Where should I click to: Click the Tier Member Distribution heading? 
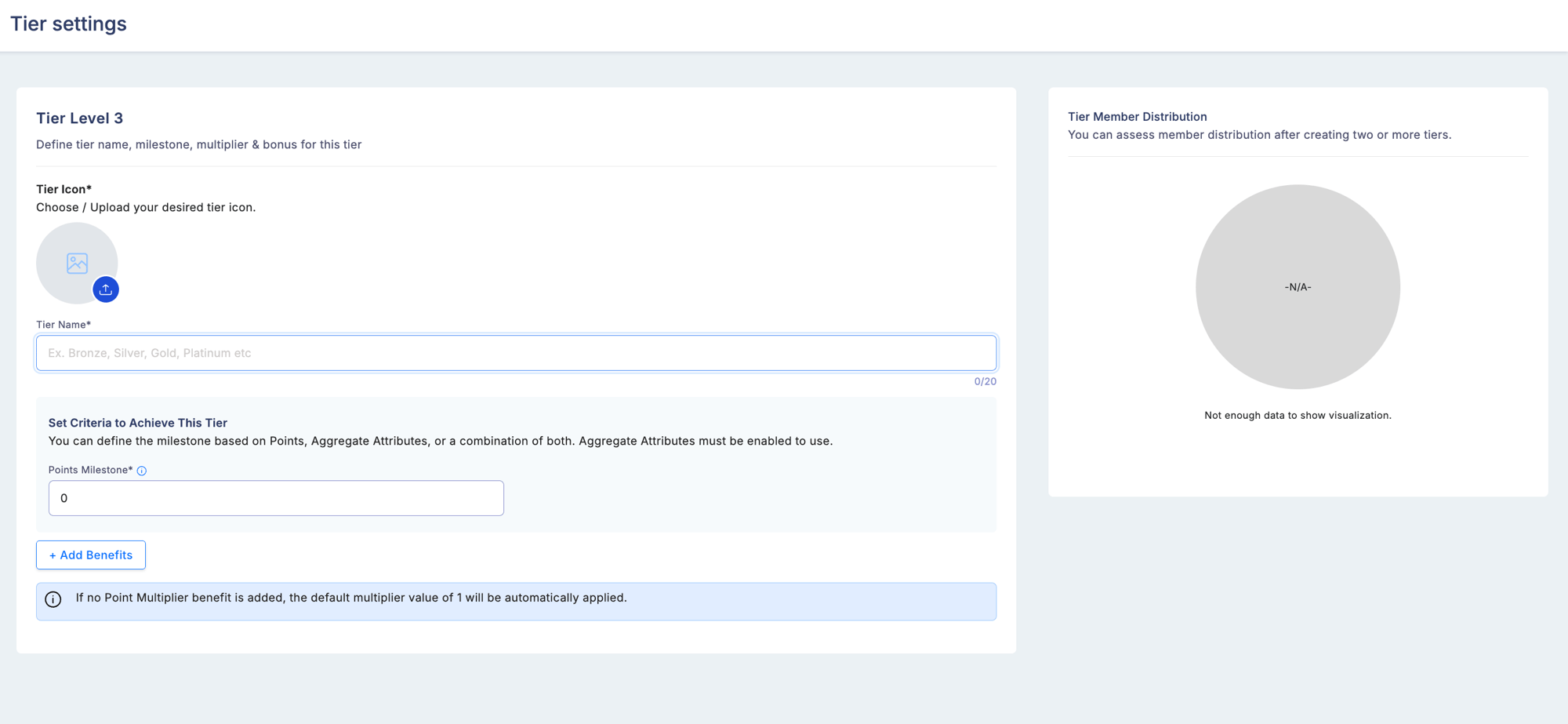(x=1137, y=117)
